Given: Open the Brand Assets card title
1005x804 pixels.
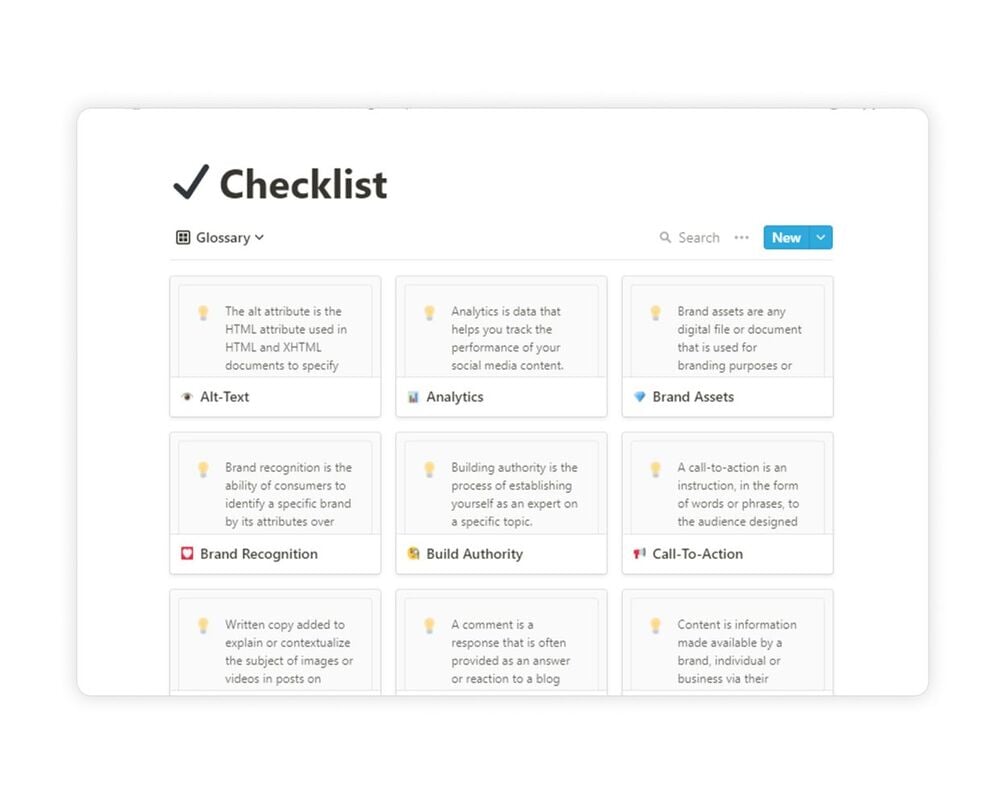Looking at the screenshot, I should (x=693, y=397).
